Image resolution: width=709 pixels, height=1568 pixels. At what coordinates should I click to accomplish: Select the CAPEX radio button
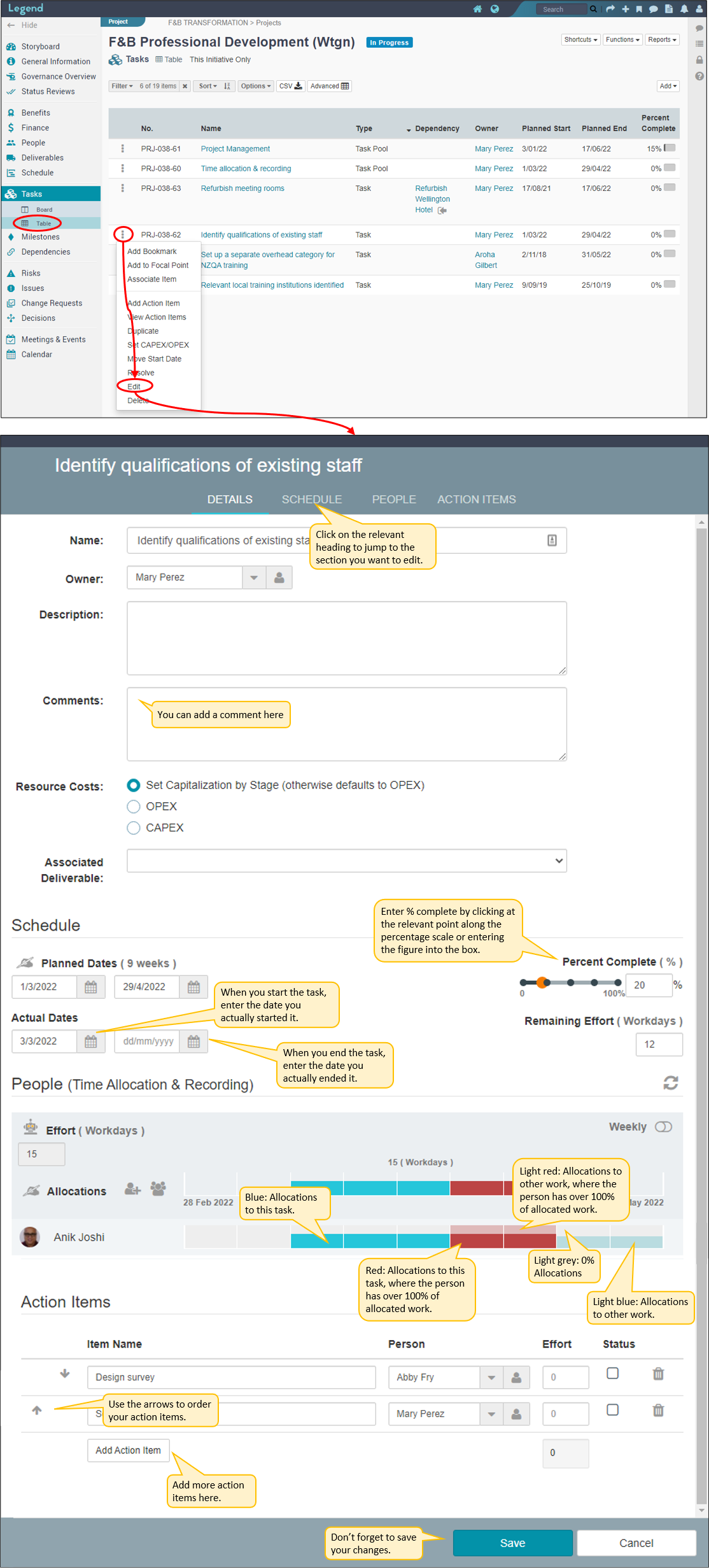click(x=134, y=828)
